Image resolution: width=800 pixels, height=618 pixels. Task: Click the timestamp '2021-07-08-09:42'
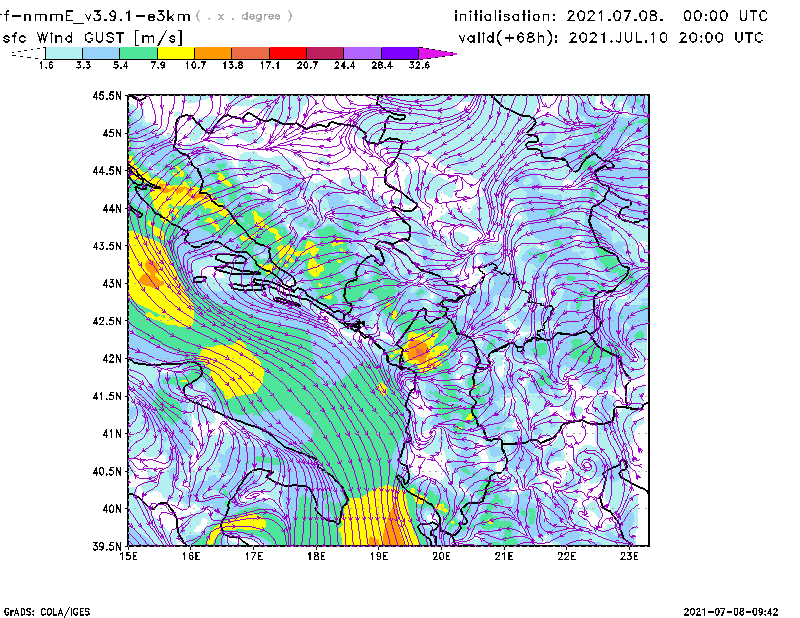pos(731,612)
